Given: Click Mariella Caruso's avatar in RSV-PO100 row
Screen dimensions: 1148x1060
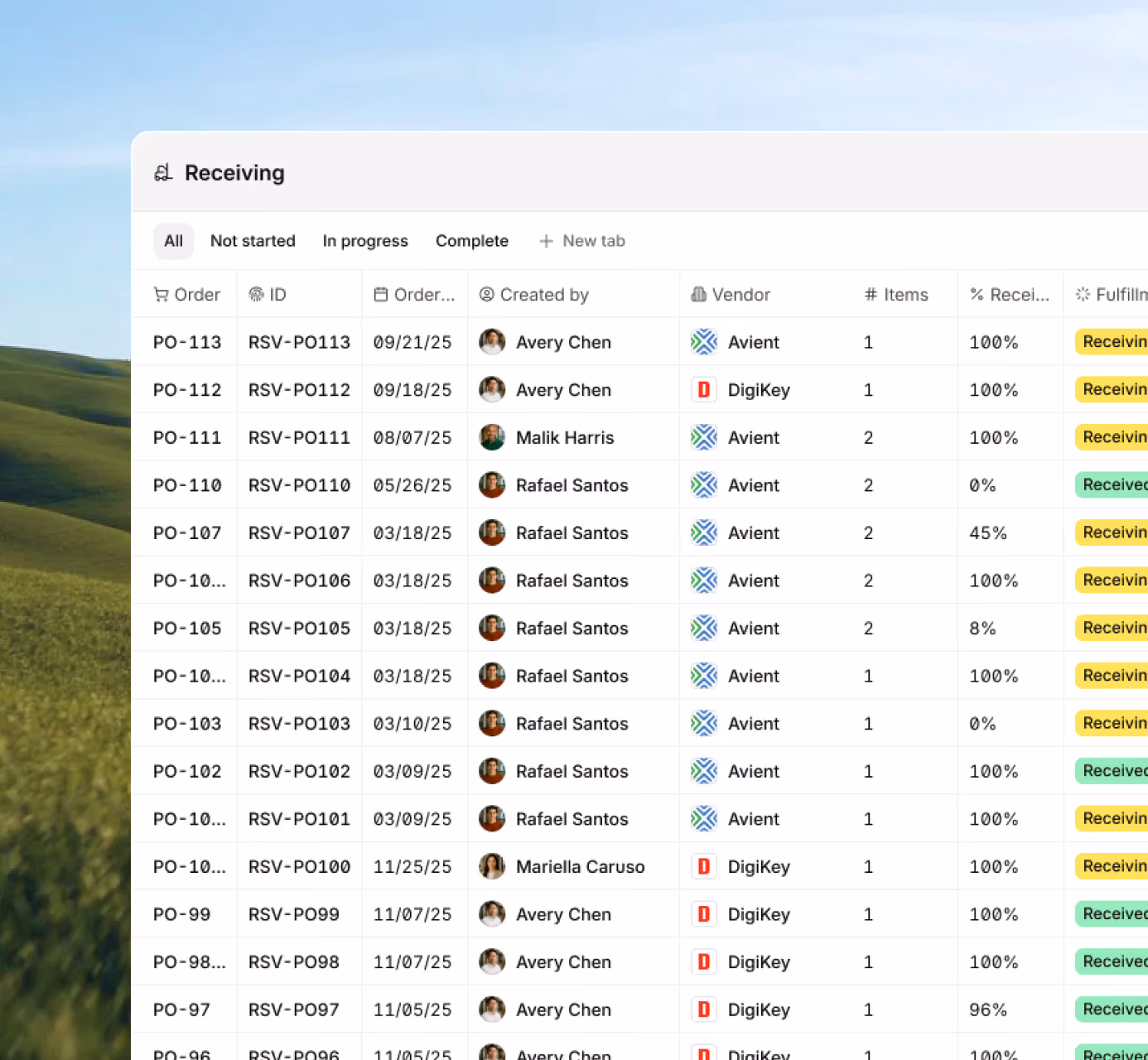Looking at the screenshot, I should [492, 866].
